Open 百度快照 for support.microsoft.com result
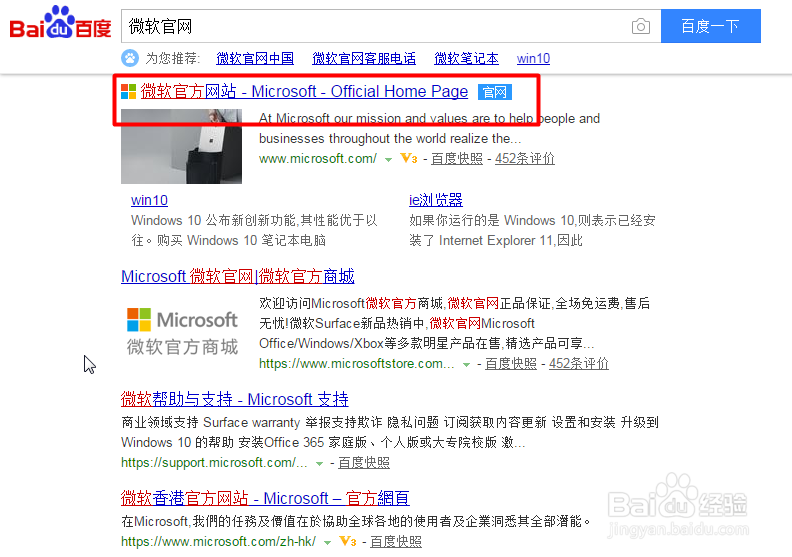This screenshot has width=792, height=557. [364, 463]
